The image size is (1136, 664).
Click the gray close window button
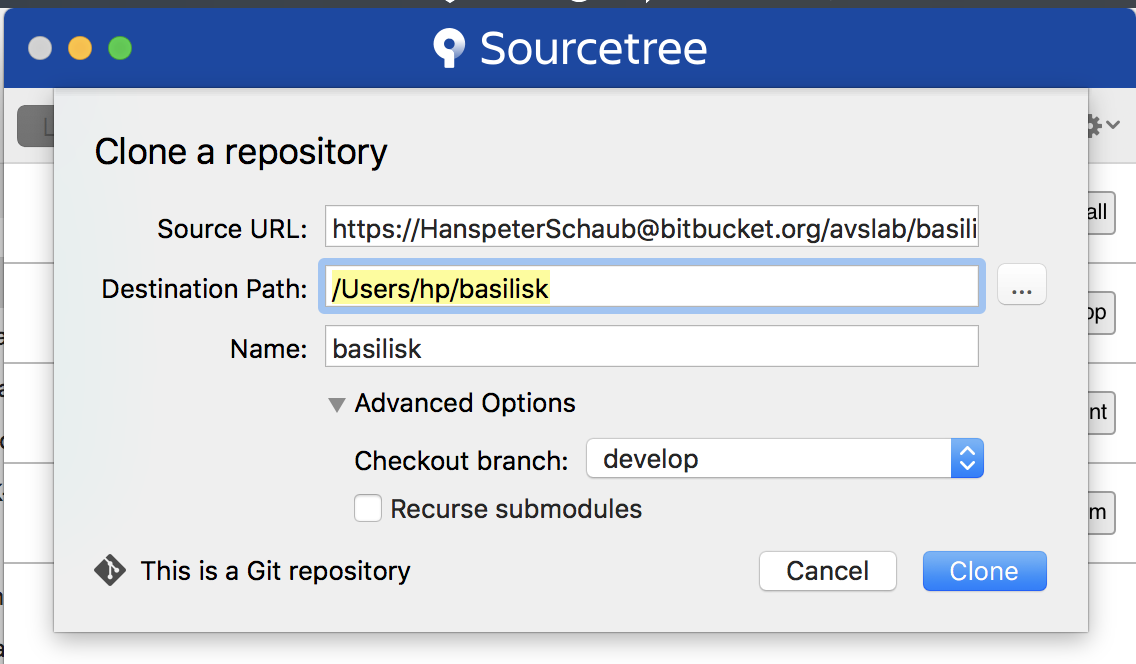point(40,48)
